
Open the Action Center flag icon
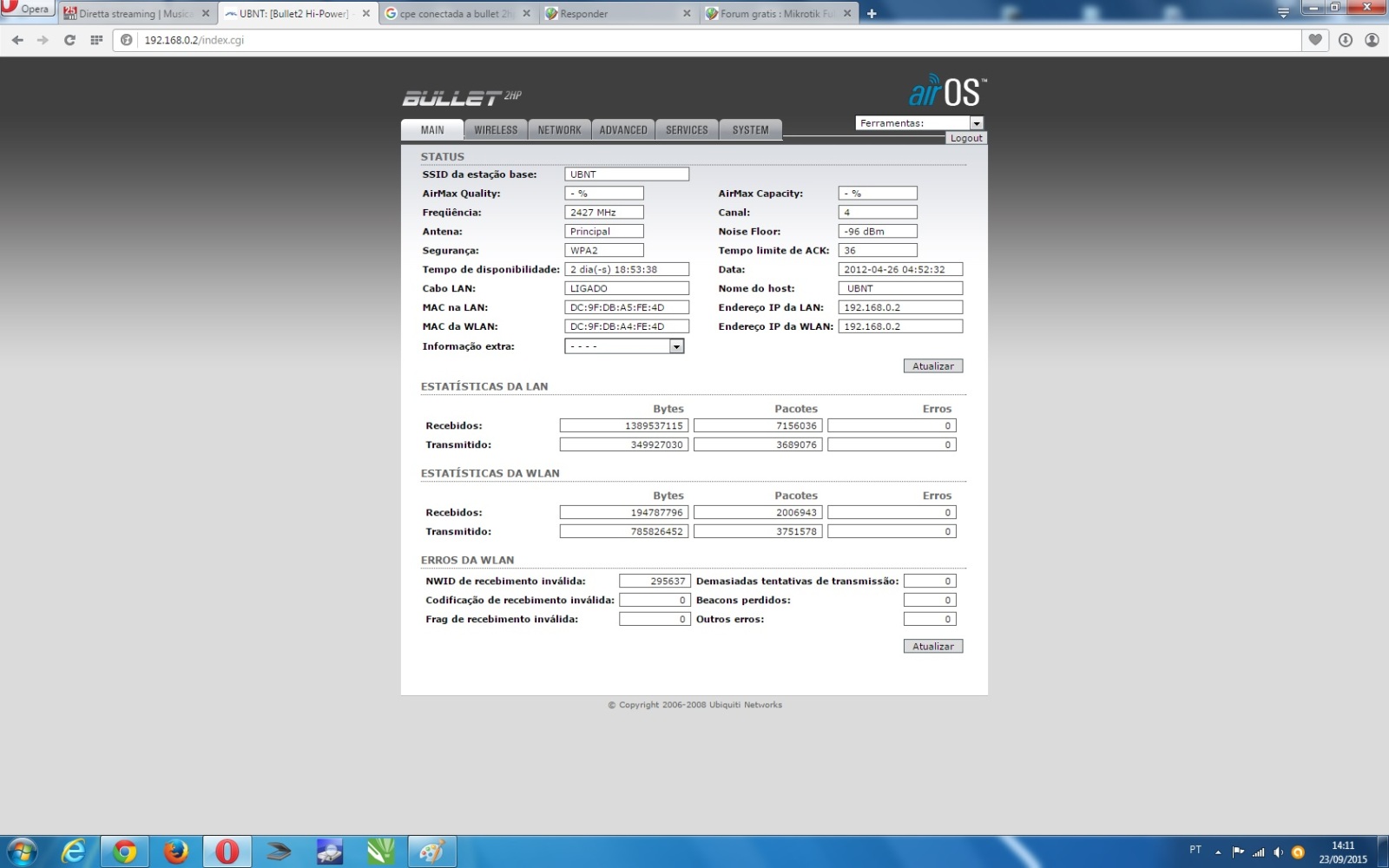(1238, 852)
